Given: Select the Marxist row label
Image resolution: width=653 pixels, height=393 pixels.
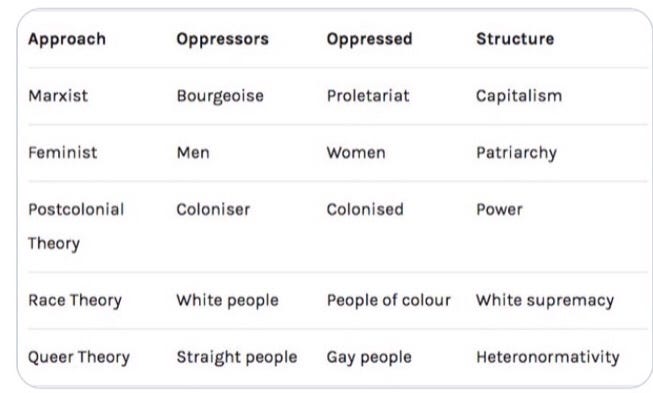Looking at the screenshot, I should click(x=58, y=96).
